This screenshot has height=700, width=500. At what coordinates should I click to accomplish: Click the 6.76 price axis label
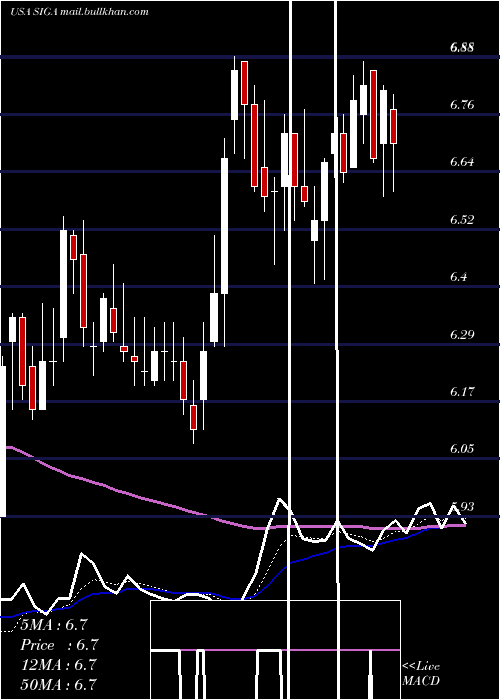coord(462,105)
